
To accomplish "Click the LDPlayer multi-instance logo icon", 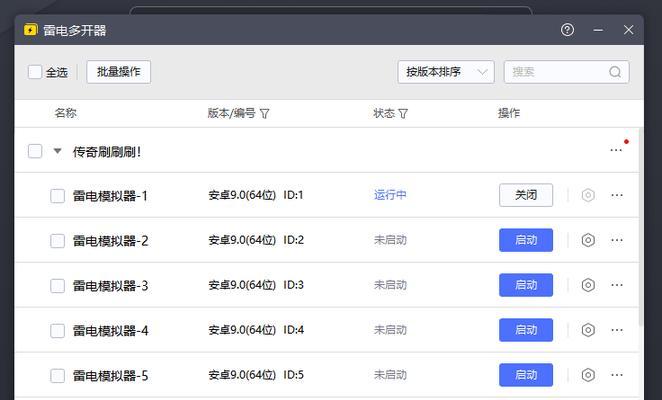I will tap(30, 30).
